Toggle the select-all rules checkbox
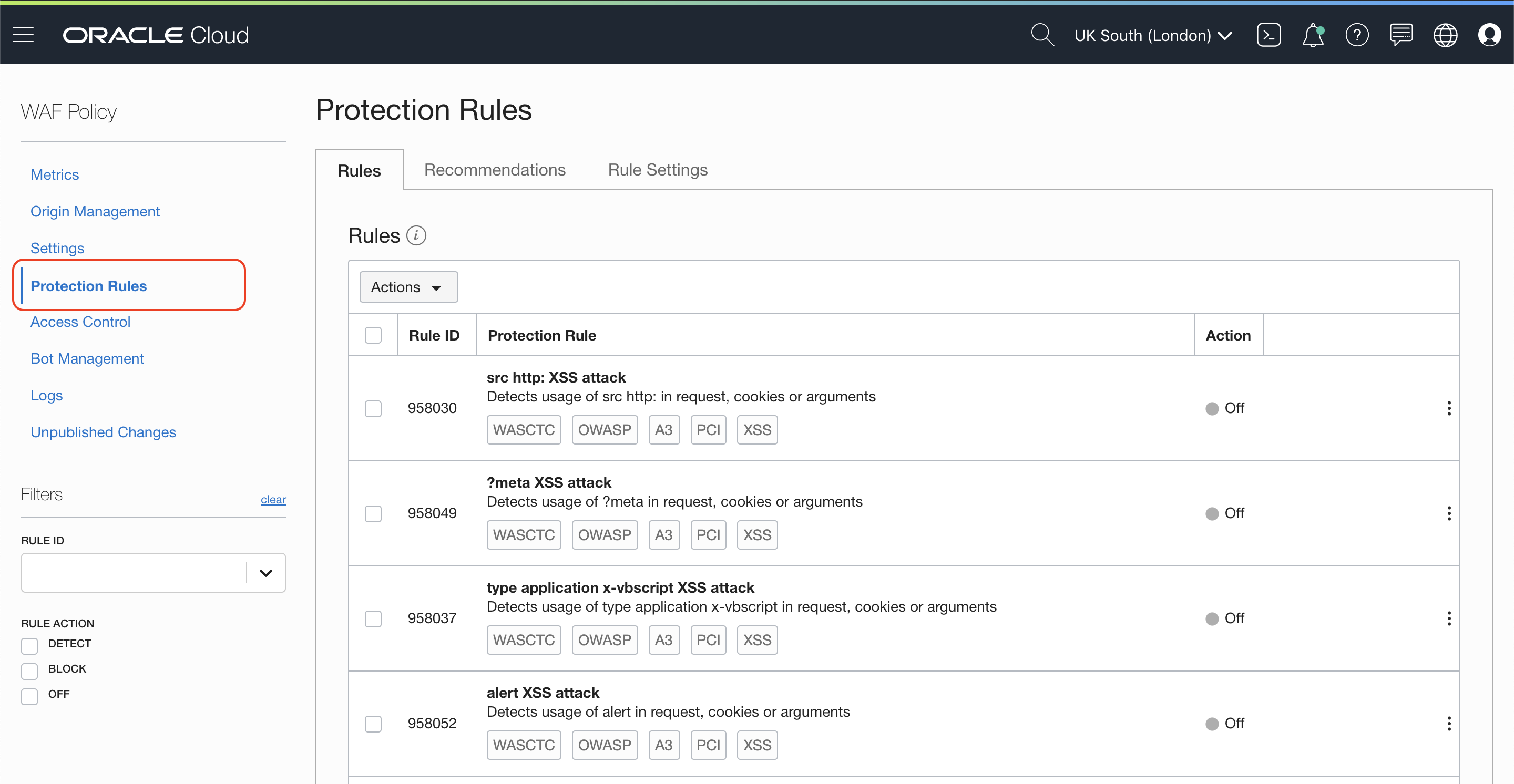The image size is (1514, 784). [373, 335]
